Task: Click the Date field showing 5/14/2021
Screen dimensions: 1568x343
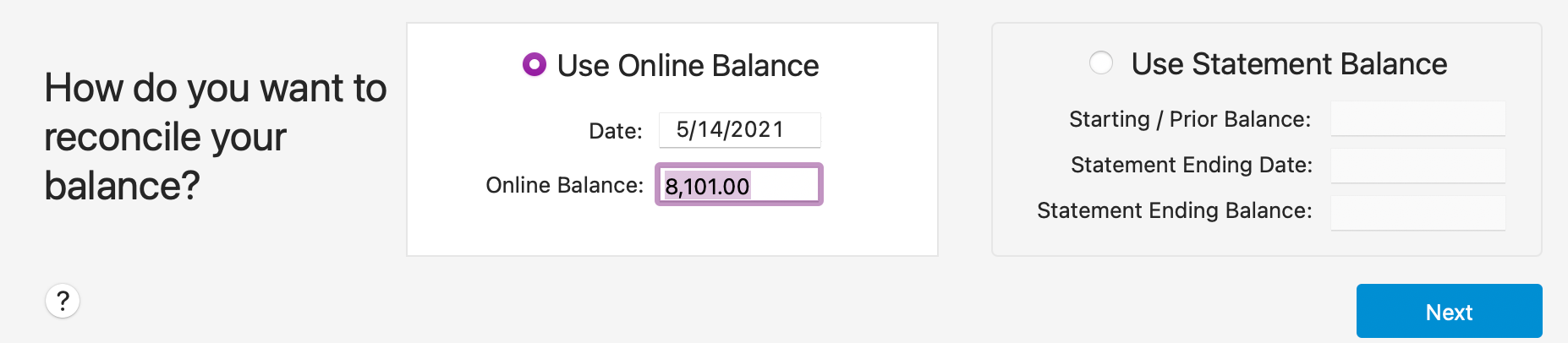Action: tap(739, 130)
